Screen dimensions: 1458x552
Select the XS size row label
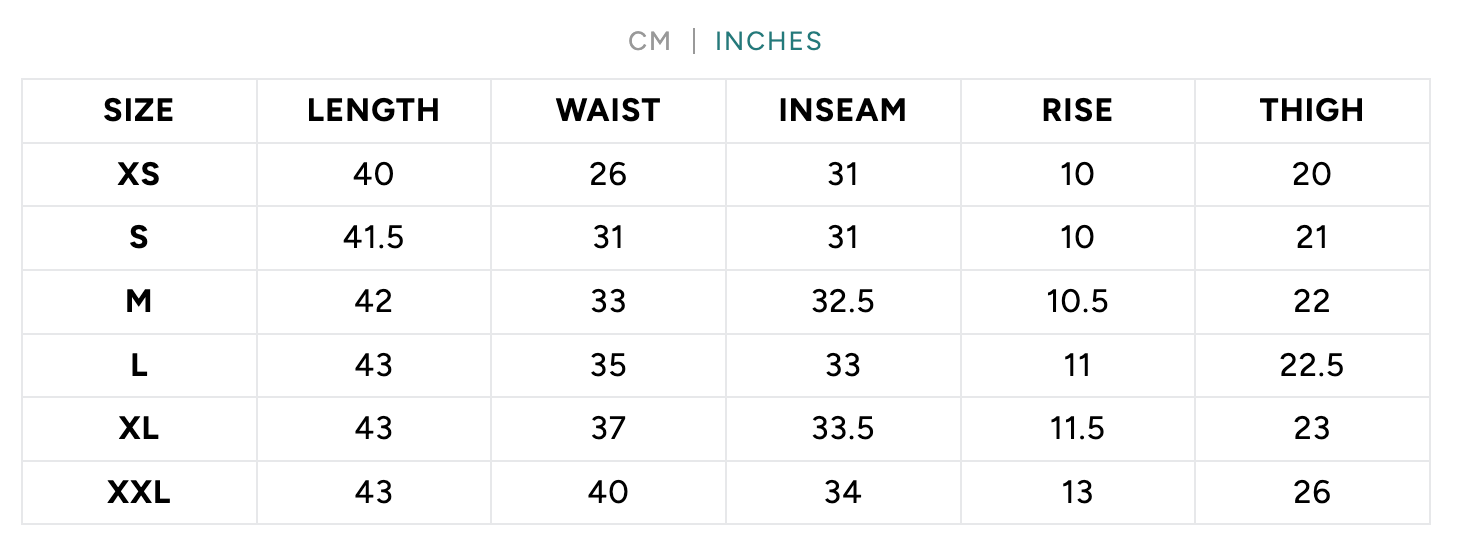point(139,174)
